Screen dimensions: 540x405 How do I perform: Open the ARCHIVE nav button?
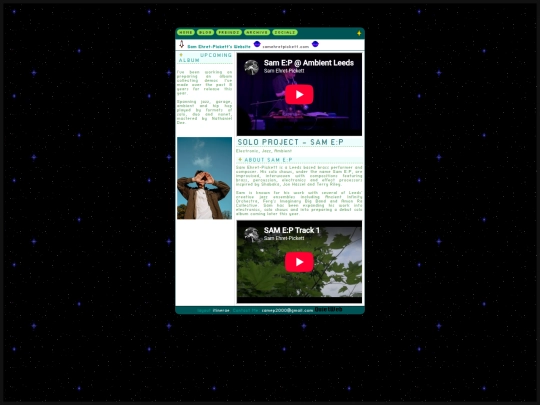(257, 32)
